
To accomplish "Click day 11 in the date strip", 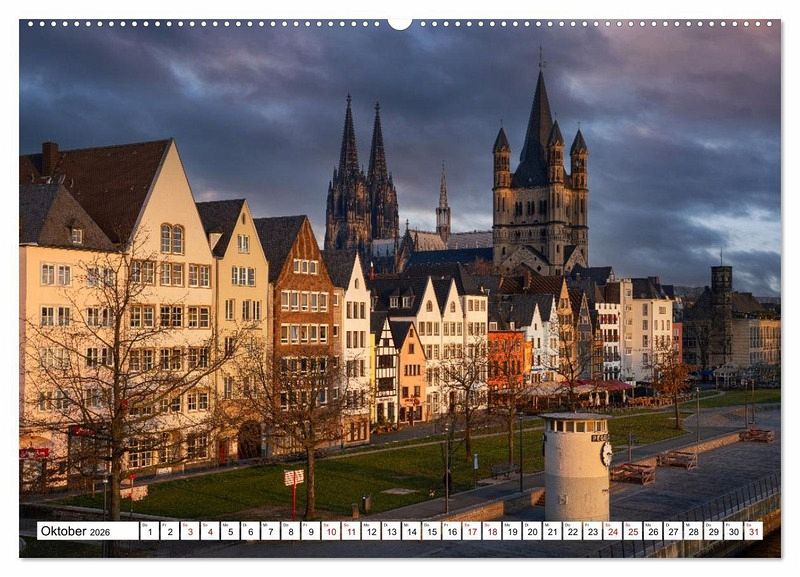I will (x=350, y=531).
